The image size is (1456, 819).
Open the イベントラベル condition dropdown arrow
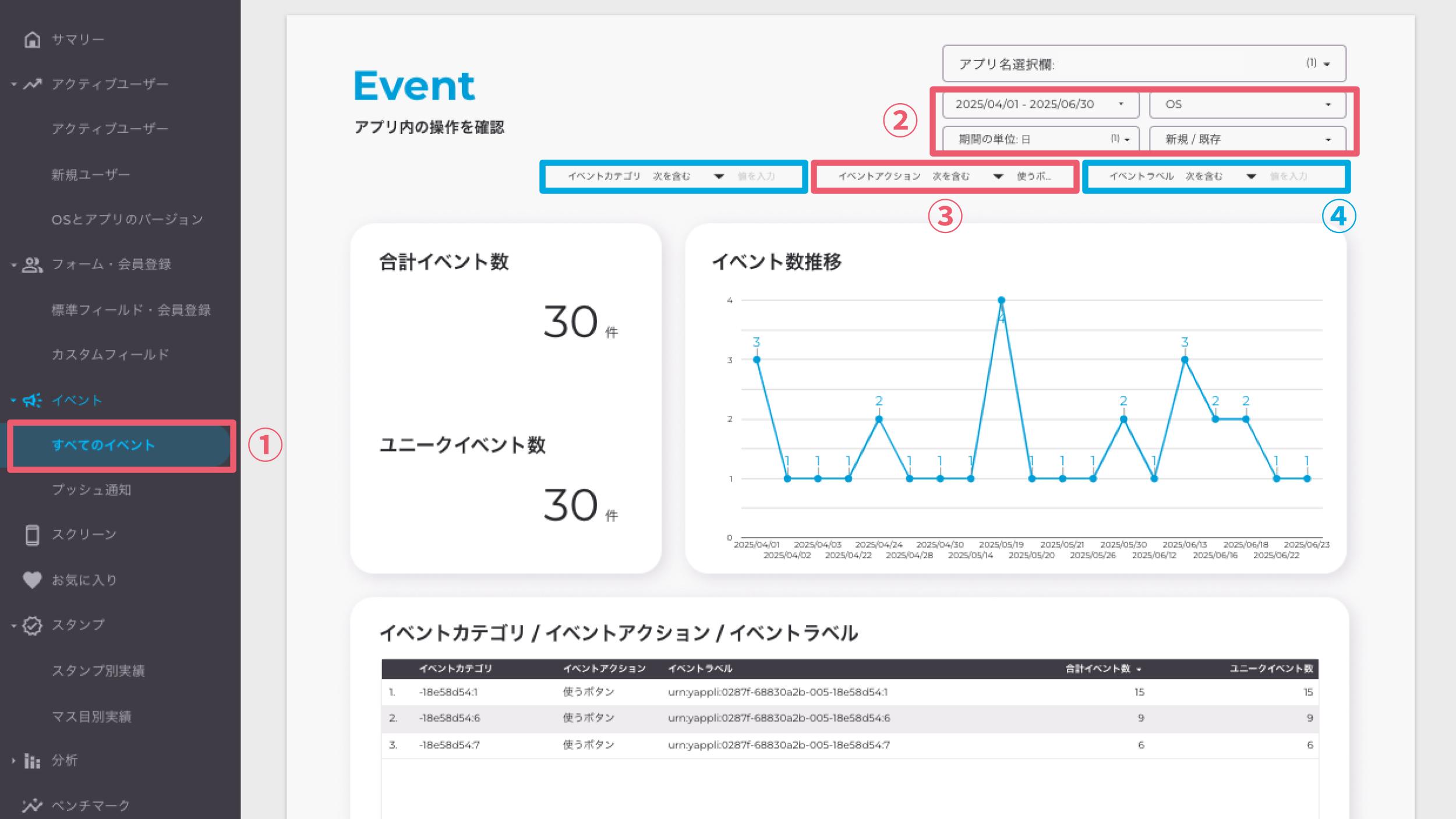tap(1251, 176)
